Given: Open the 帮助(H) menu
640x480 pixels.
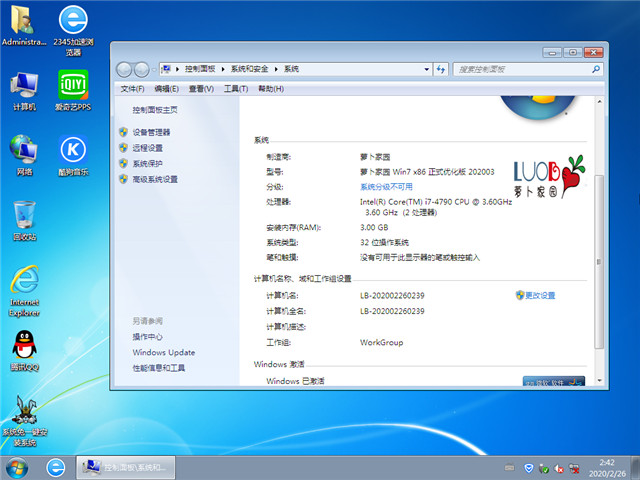Looking at the screenshot, I should [x=271, y=89].
